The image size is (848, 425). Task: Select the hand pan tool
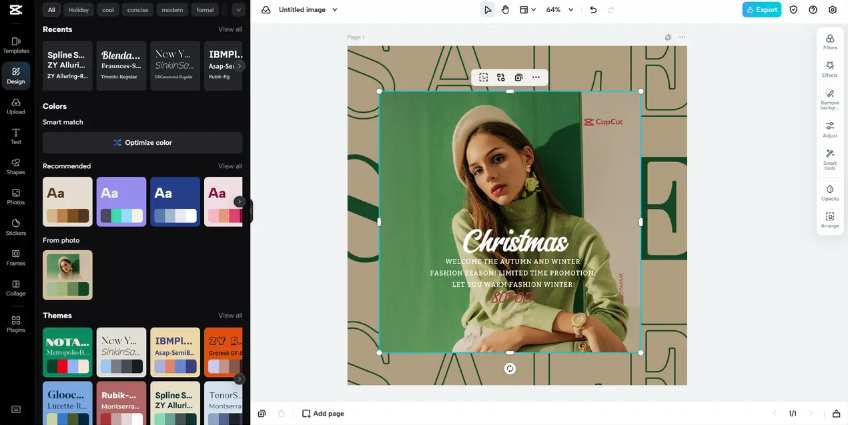tap(505, 10)
